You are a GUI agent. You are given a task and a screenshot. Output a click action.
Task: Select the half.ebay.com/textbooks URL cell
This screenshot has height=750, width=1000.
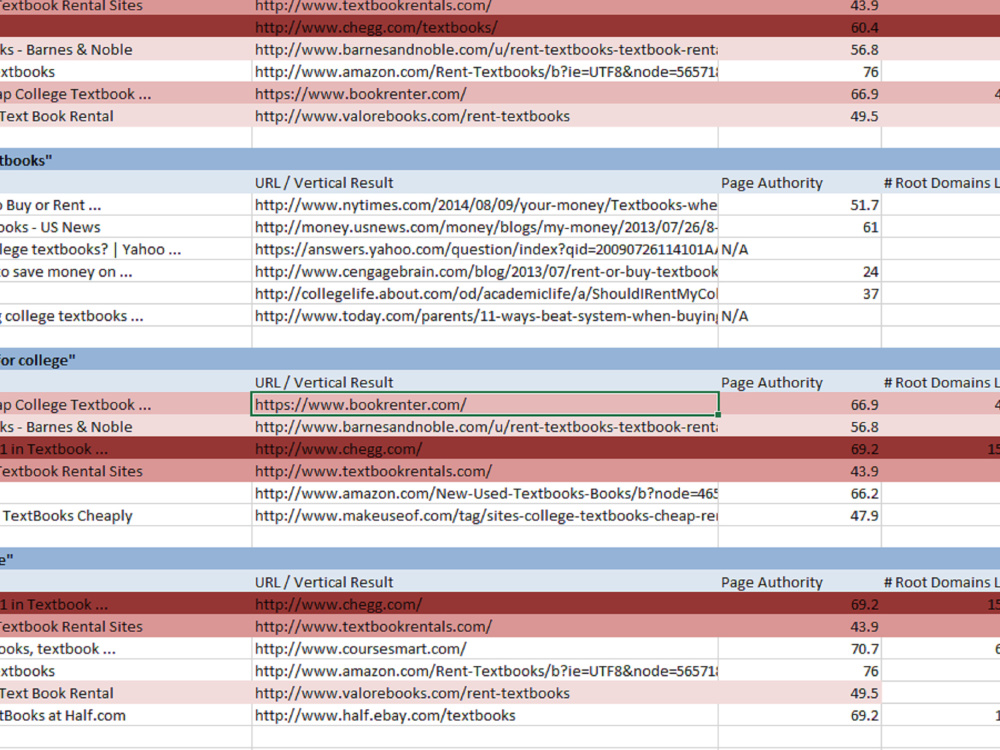point(485,716)
